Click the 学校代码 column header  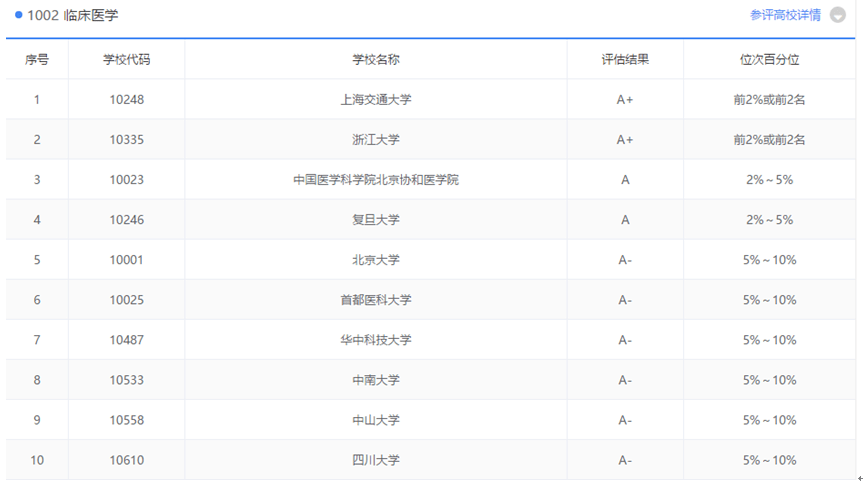[127, 59]
